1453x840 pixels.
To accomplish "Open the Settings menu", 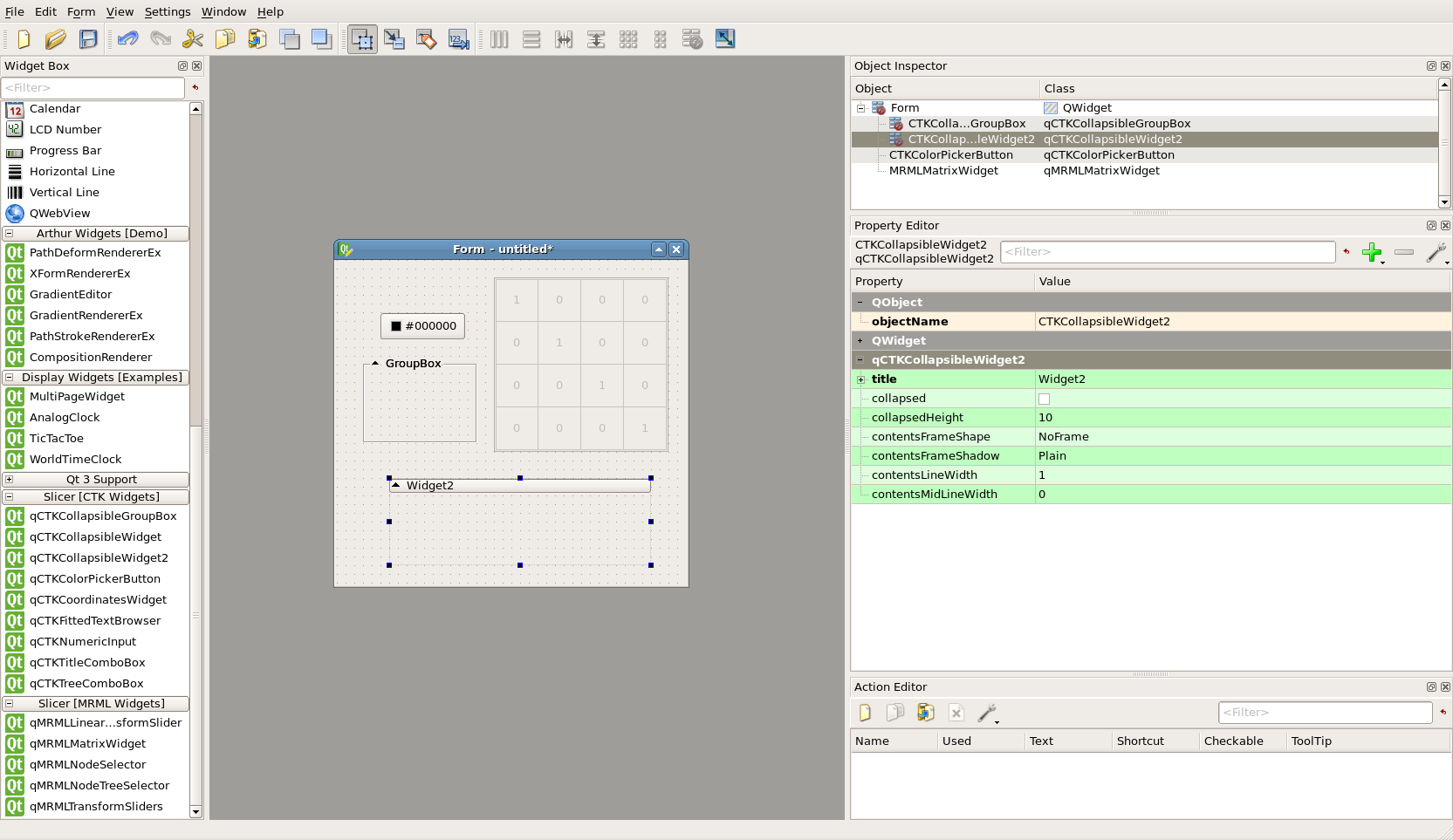I will (x=168, y=11).
